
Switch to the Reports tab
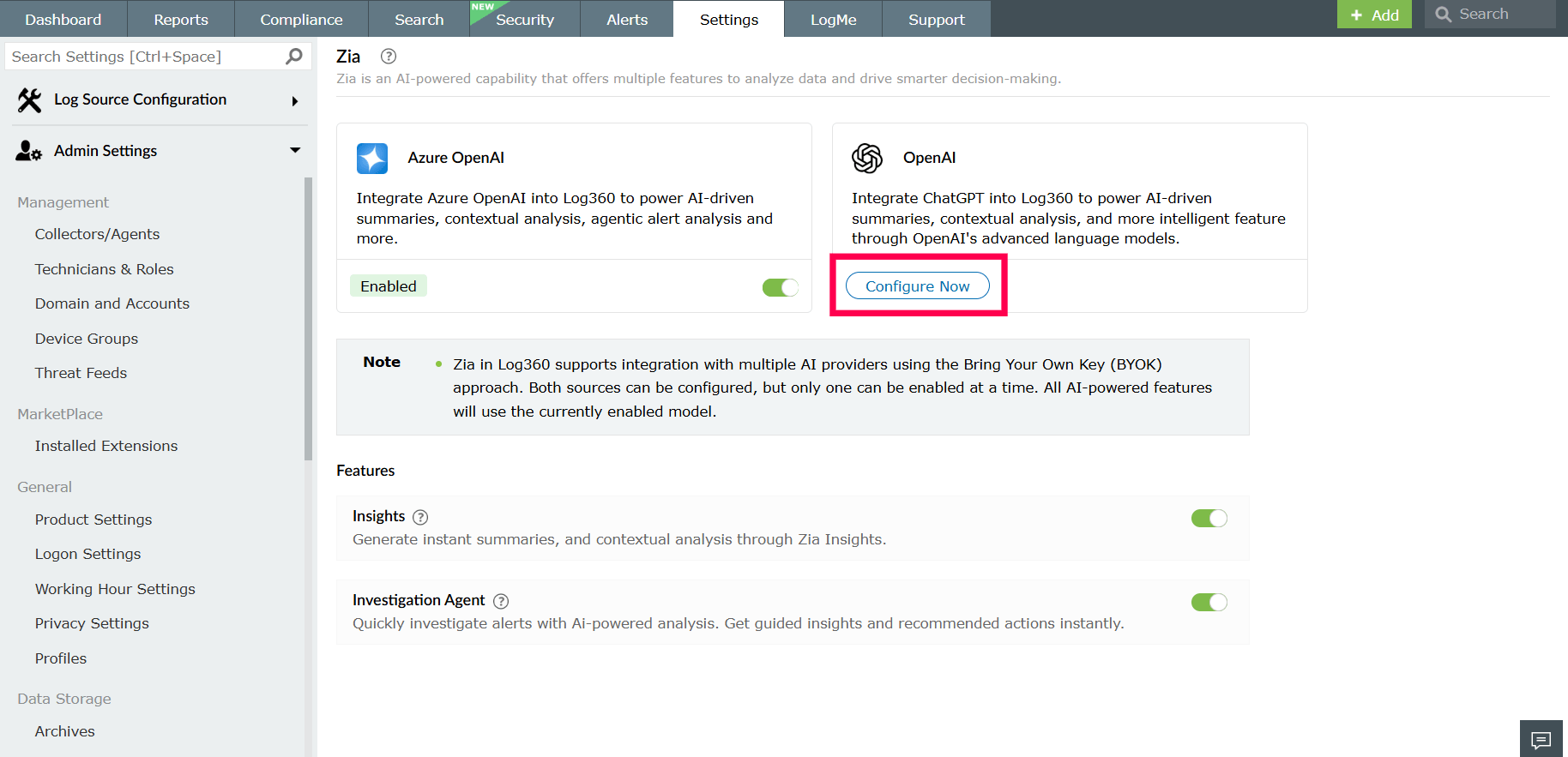point(181,19)
